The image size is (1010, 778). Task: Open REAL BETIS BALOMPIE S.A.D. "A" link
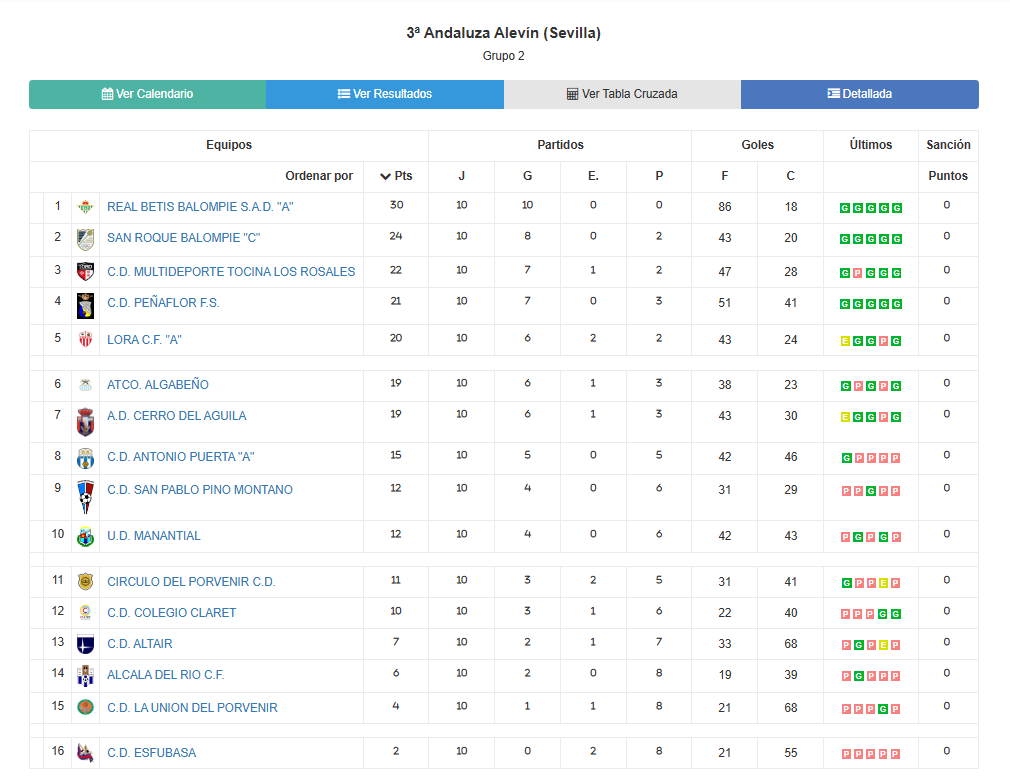pos(200,207)
